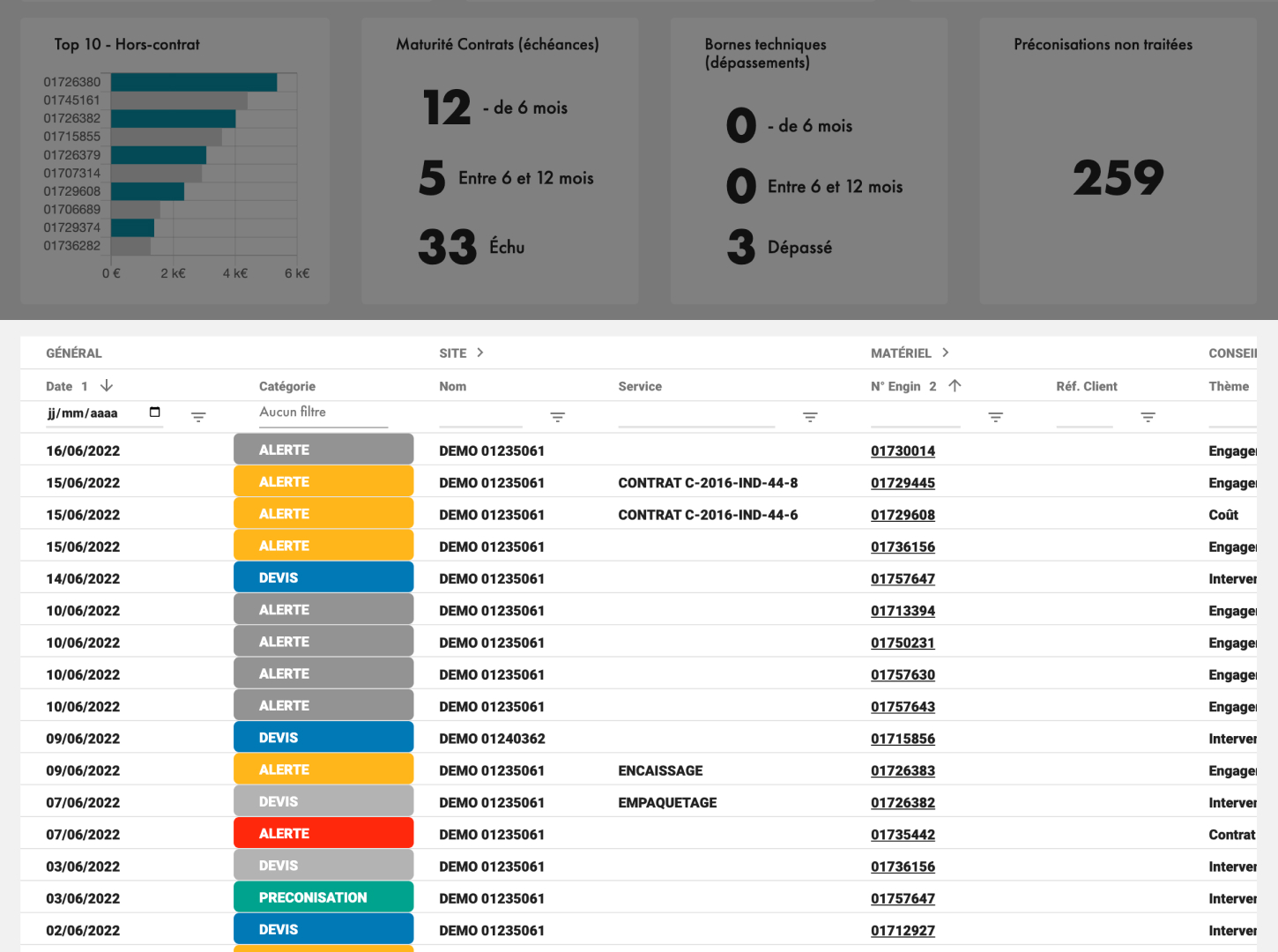1278x952 pixels.
Task: Click the green PRECONISATION category badge
Action: point(323,897)
